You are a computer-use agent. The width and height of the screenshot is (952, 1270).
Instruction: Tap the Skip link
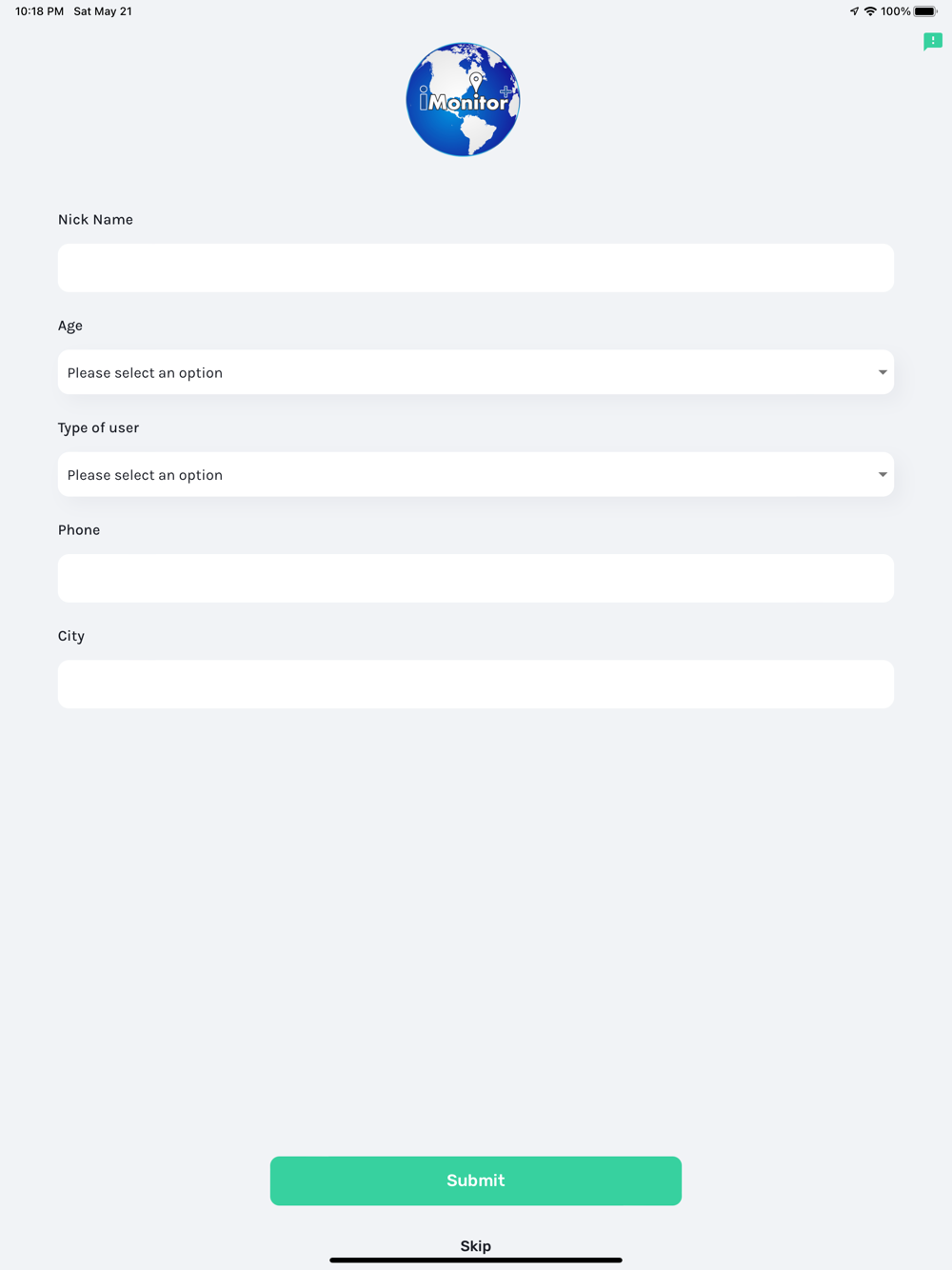(476, 1245)
